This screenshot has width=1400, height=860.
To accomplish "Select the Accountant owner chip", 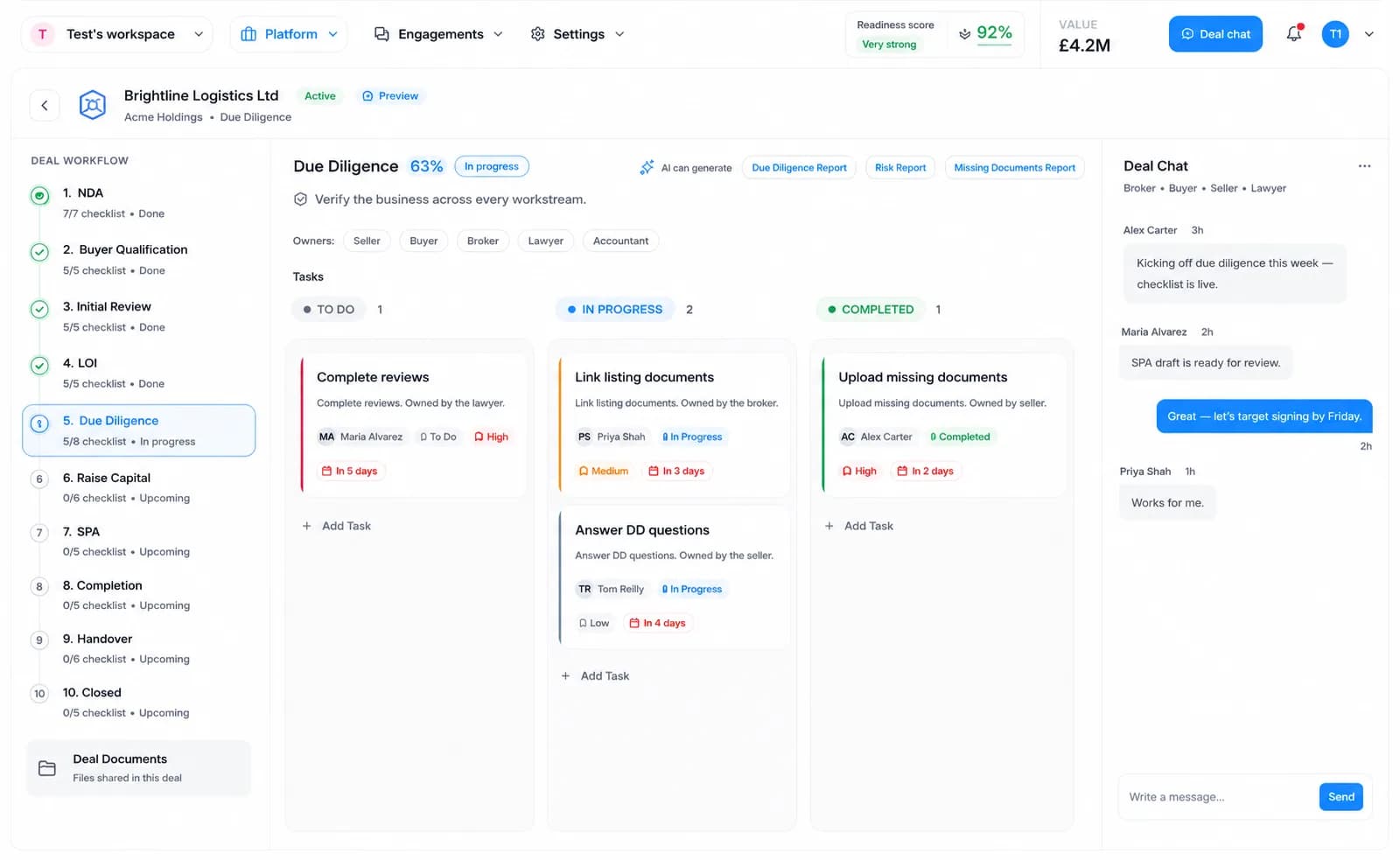I will pos(621,241).
